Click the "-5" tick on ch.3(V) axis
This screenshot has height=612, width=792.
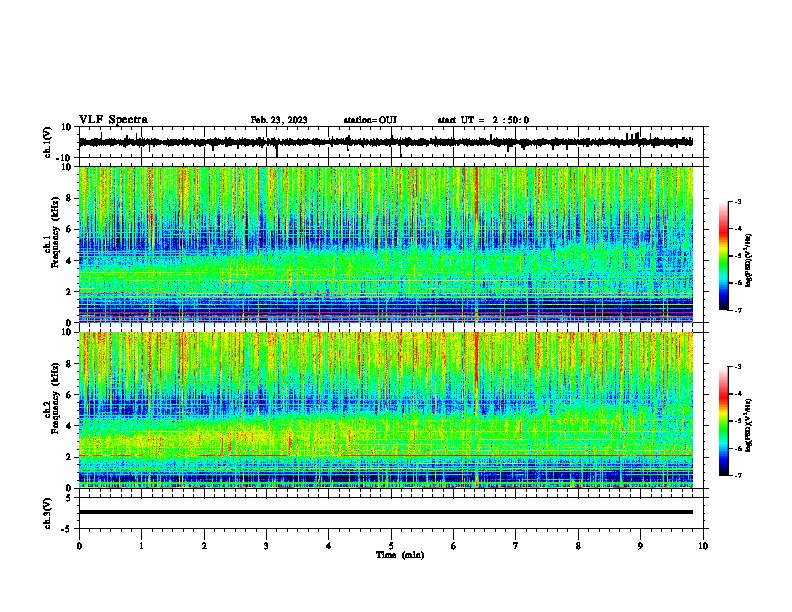click(x=67, y=529)
